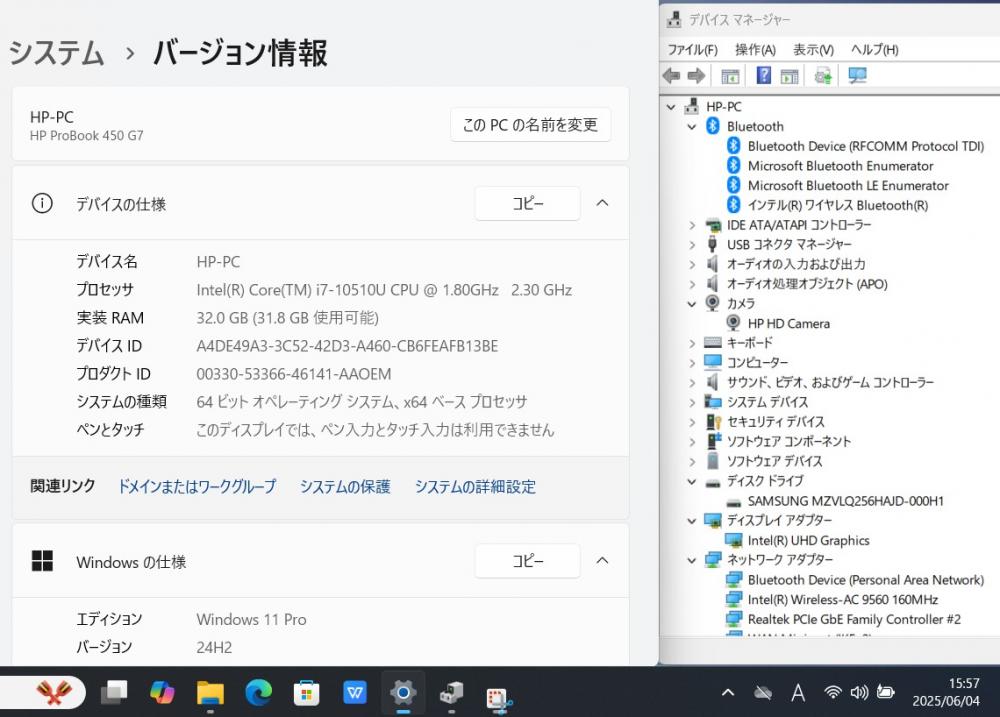Image resolution: width=1000 pixels, height=717 pixels.
Task: Select インテル(R) ワイヤレス Bluetooth(R) device
Action: [x=837, y=205]
